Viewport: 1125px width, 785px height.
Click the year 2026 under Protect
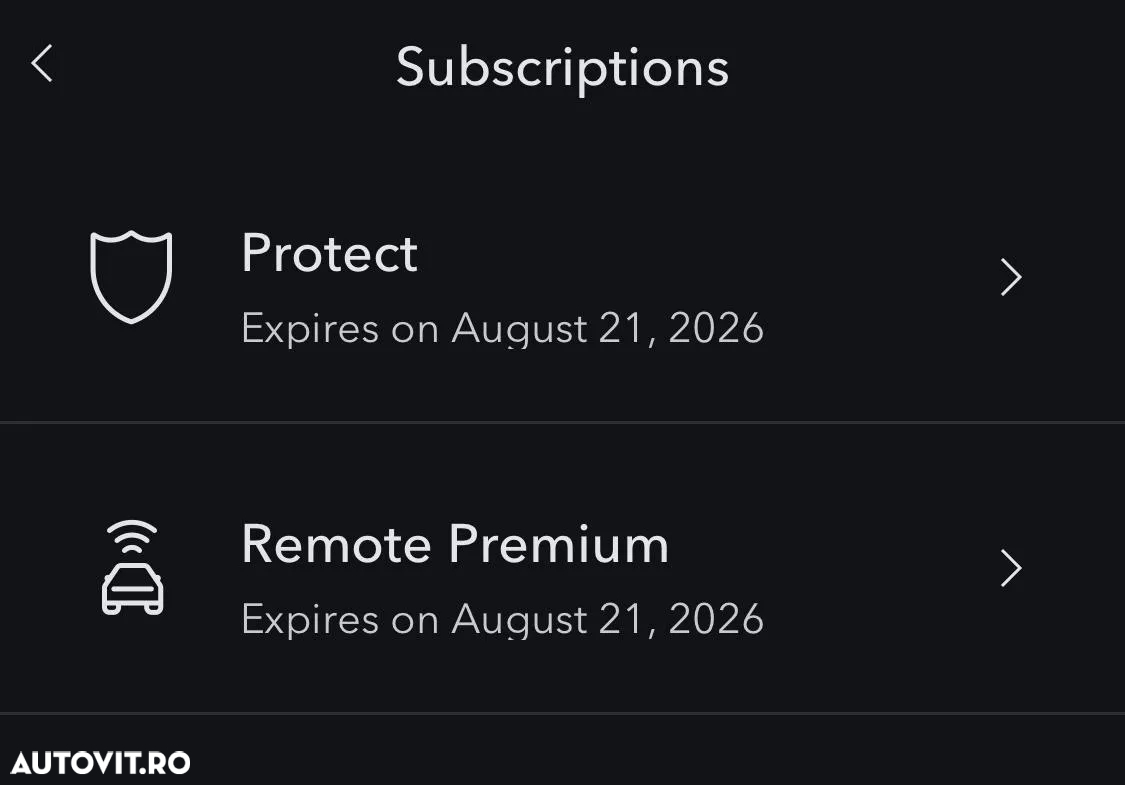pos(716,329)
